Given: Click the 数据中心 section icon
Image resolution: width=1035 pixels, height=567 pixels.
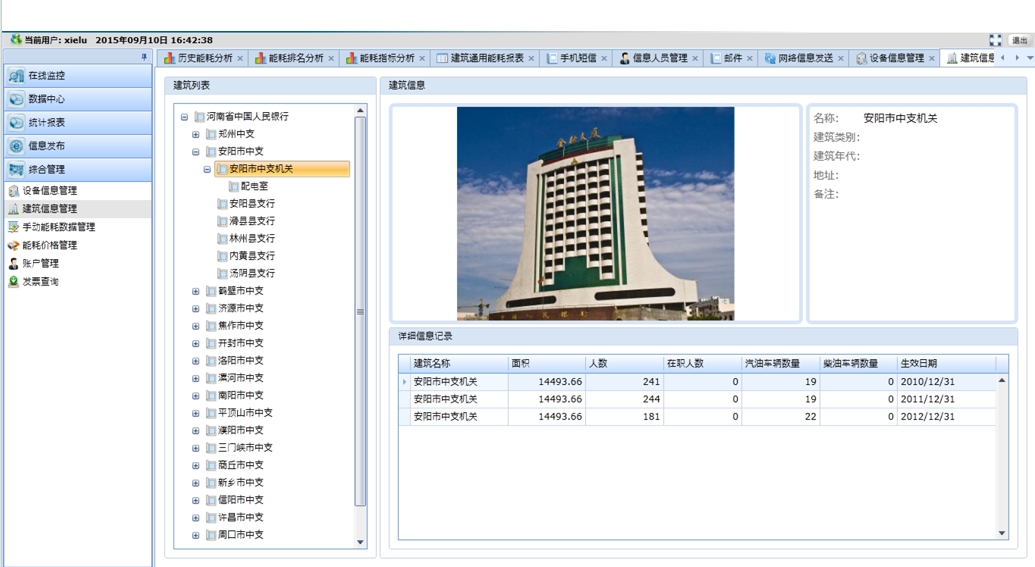Looking at the screenshot, I should [x=16, y=99].
